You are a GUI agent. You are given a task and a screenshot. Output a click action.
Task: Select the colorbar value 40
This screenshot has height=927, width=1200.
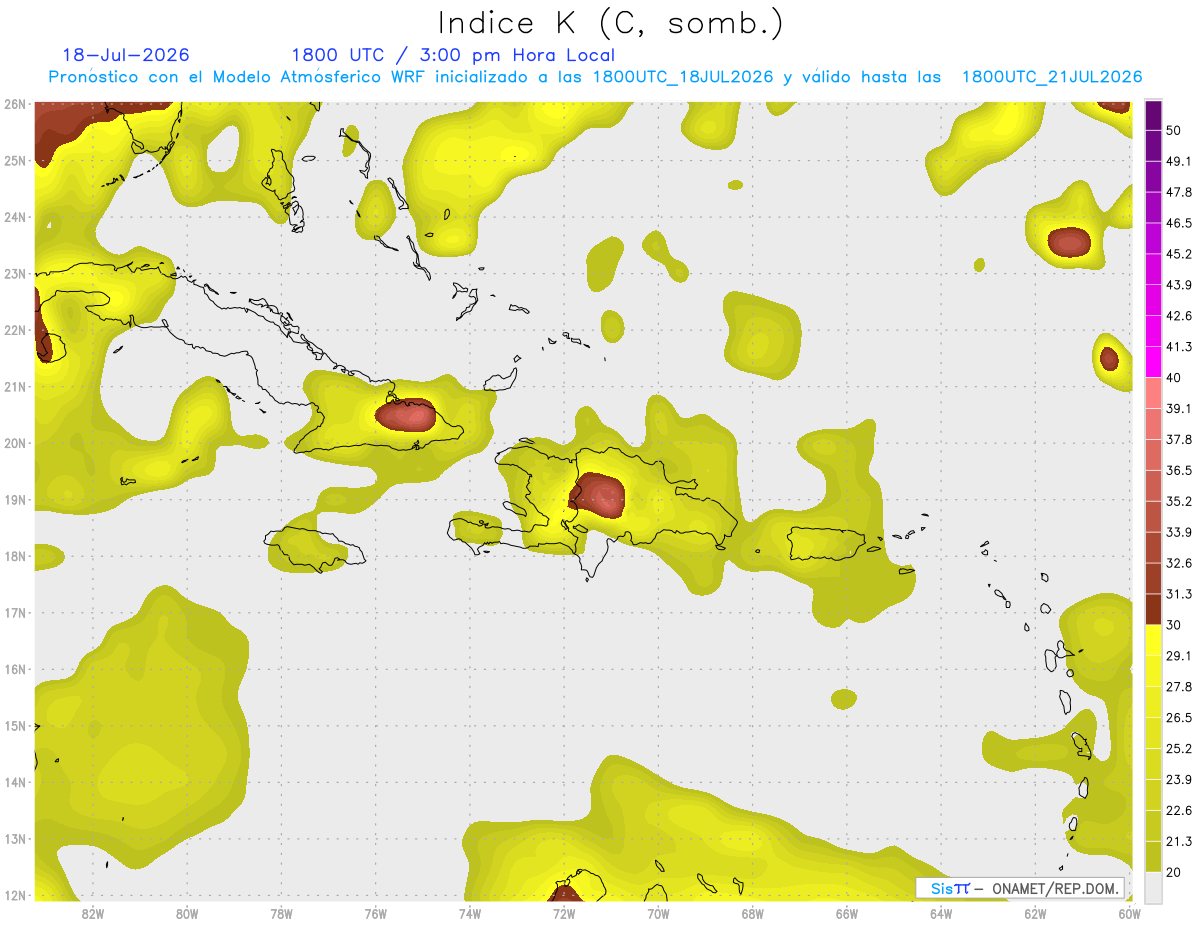click(x=1176, y=377)
